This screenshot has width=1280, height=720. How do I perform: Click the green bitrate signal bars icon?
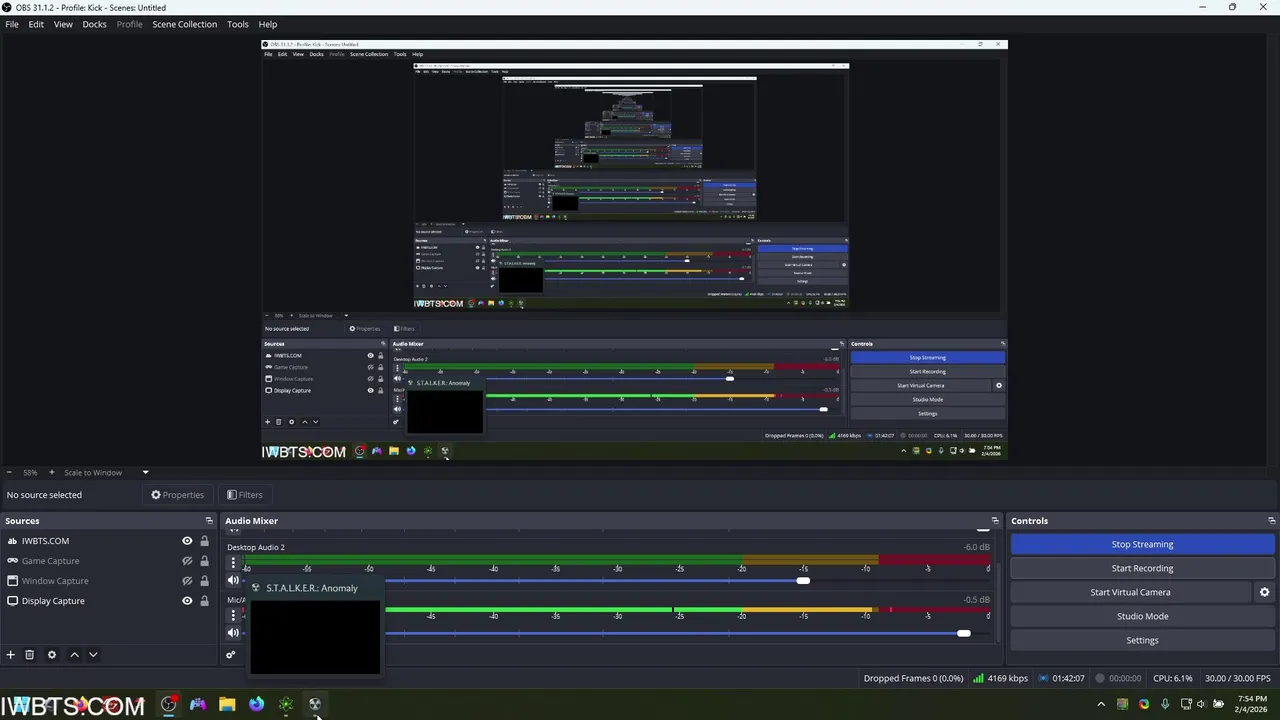pos(977,678)
